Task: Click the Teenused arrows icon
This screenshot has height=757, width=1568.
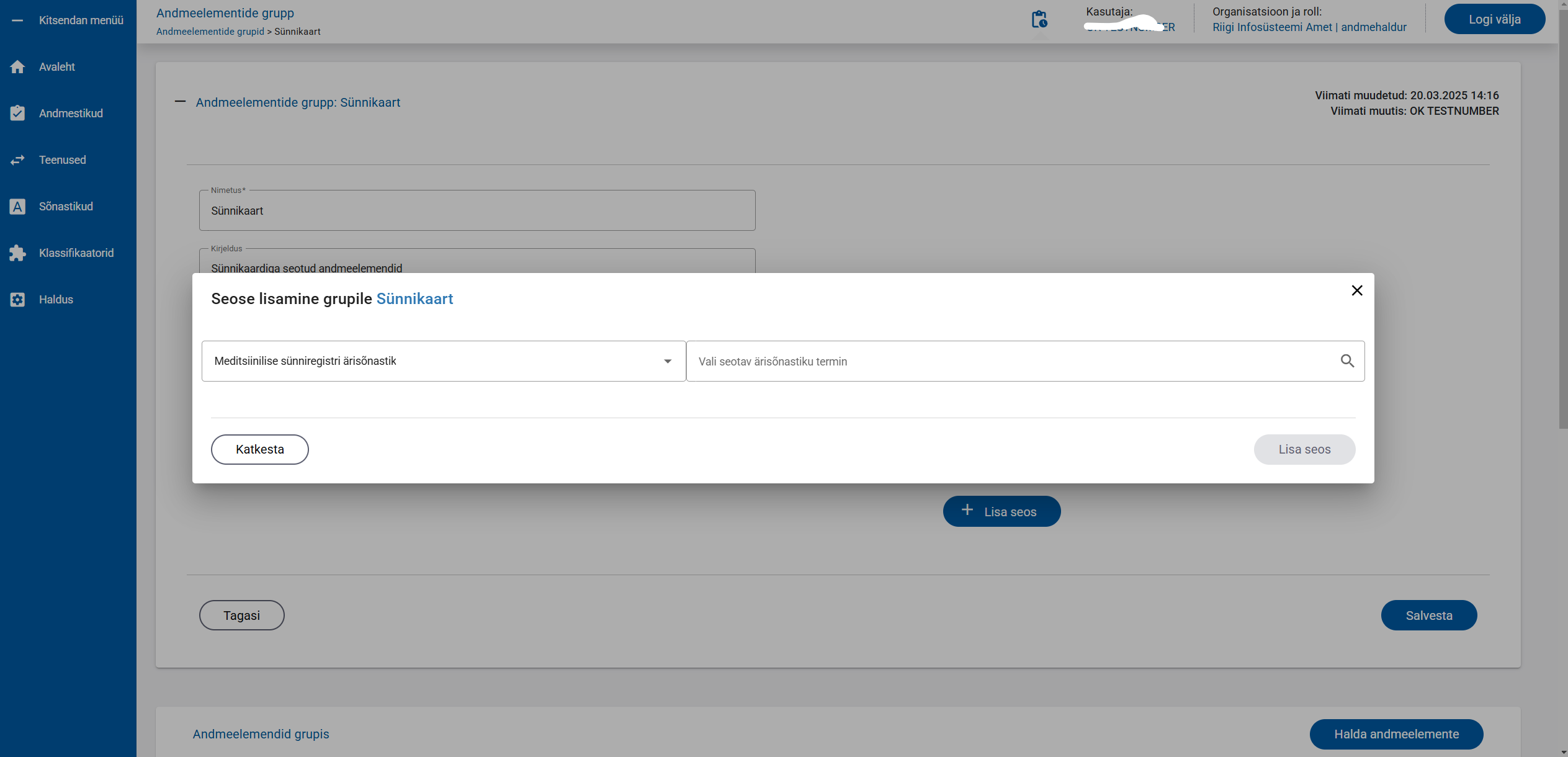Action: (x=17, y=160)
